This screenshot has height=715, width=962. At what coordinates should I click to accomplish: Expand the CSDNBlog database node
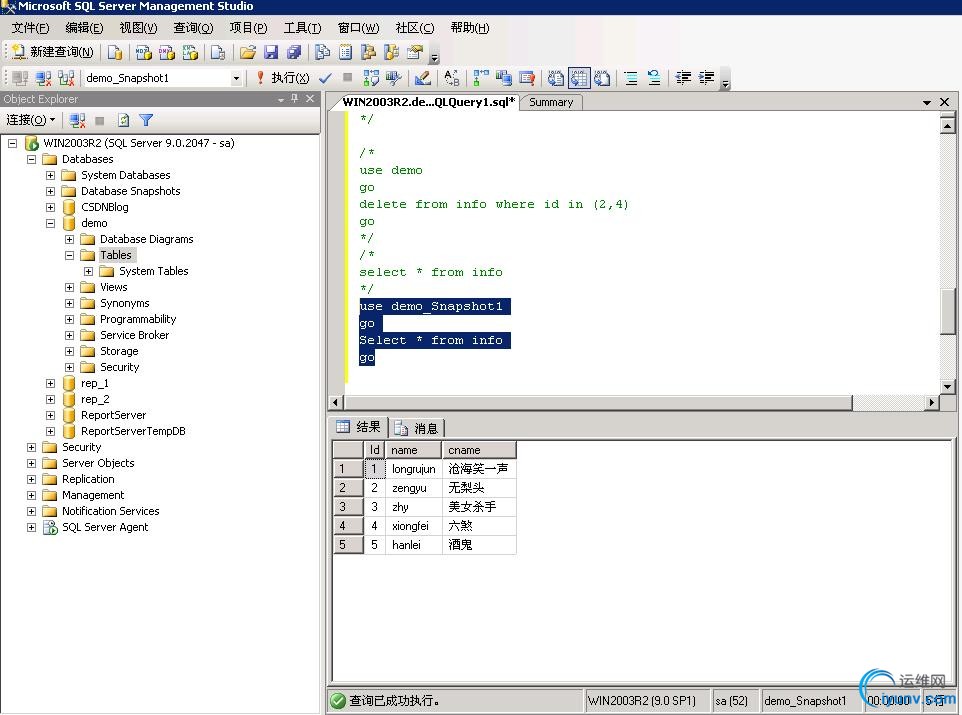coord(50,207)
